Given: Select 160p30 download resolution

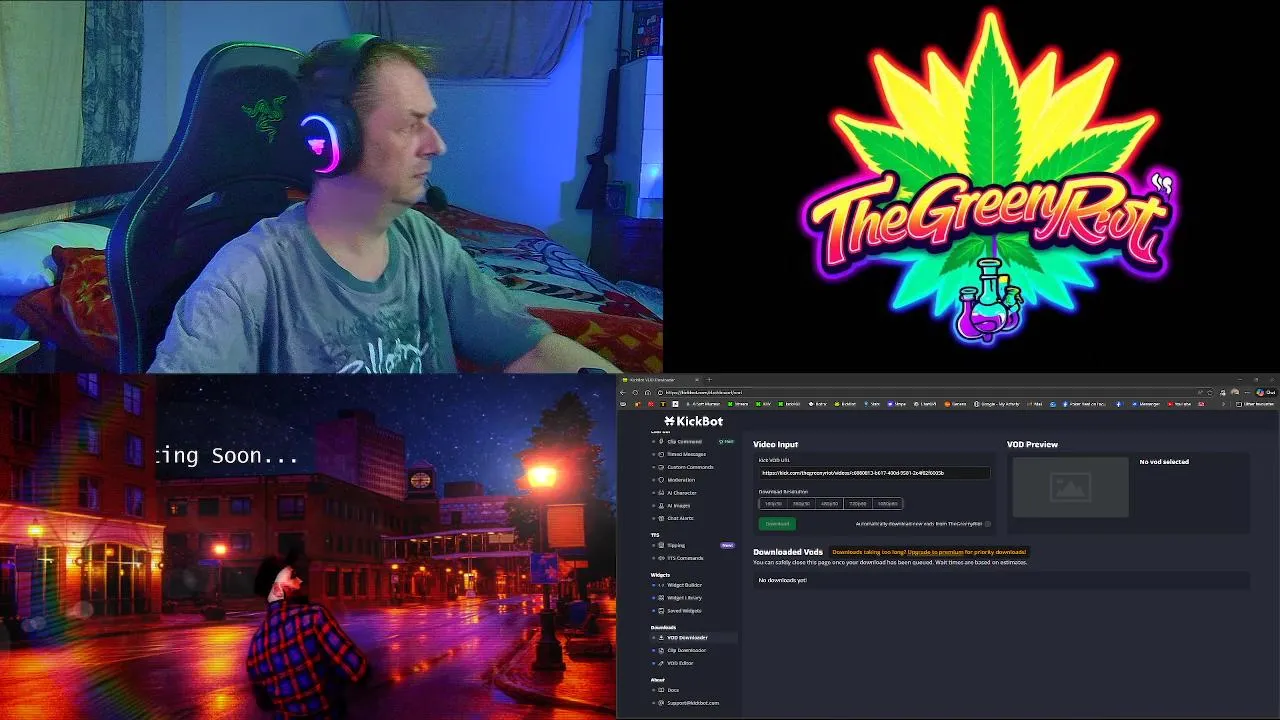Looking at the screenshot, I should click(x=773, y=504).
